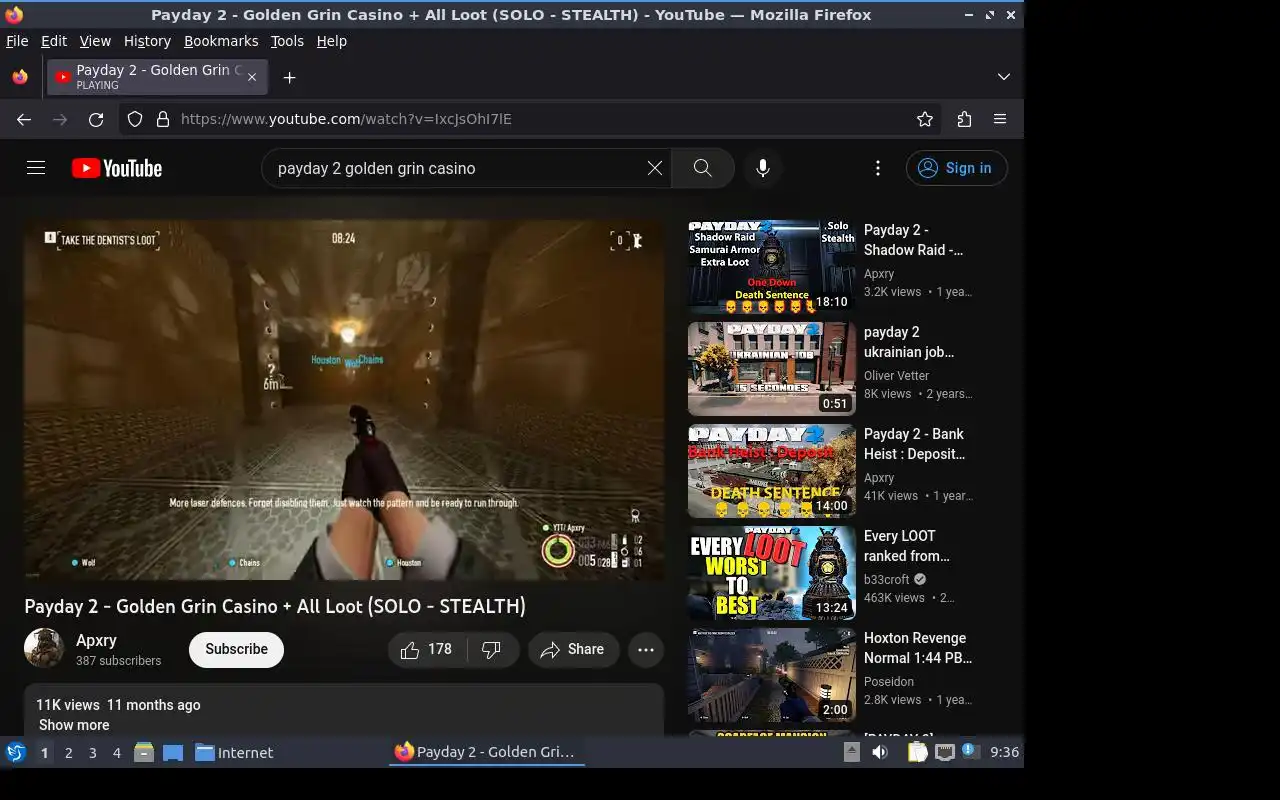The height and width of the screenshot is (800, 1280).
Task: Open 'Hoxton Revenge Normal' title
Action: click(x=918, y=648)
